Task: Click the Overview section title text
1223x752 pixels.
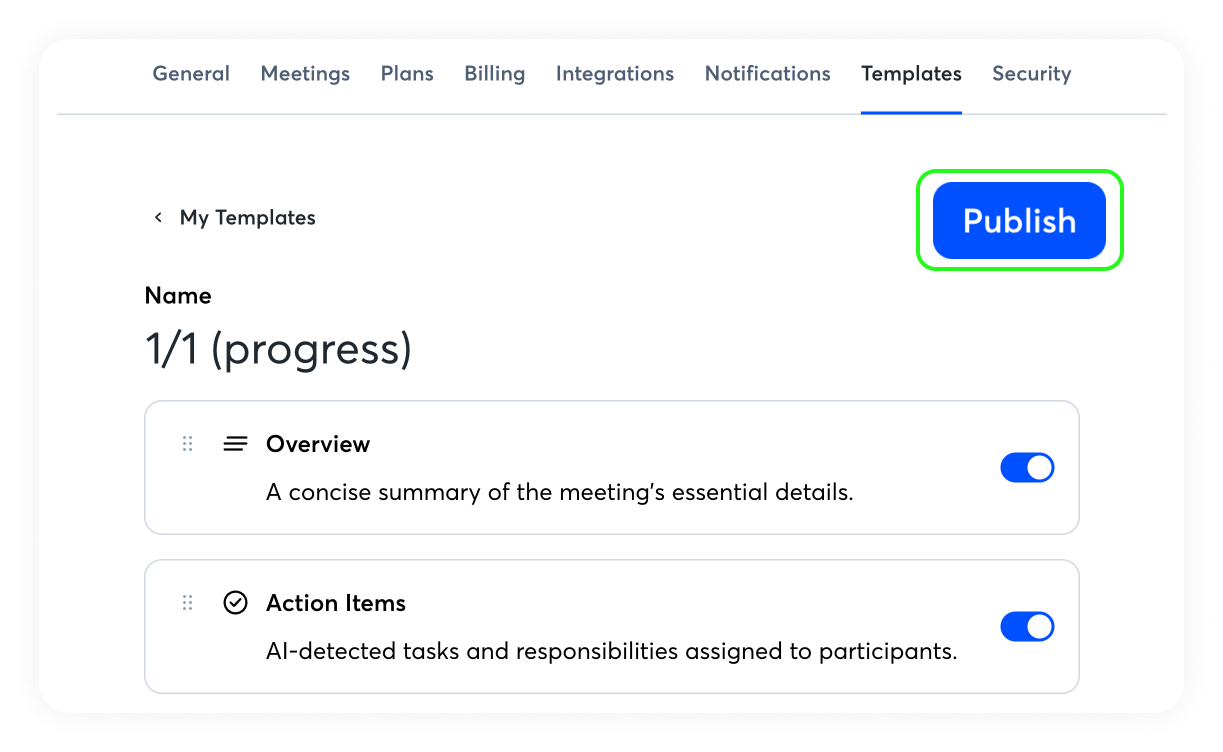Action: [x=318, y=444]
